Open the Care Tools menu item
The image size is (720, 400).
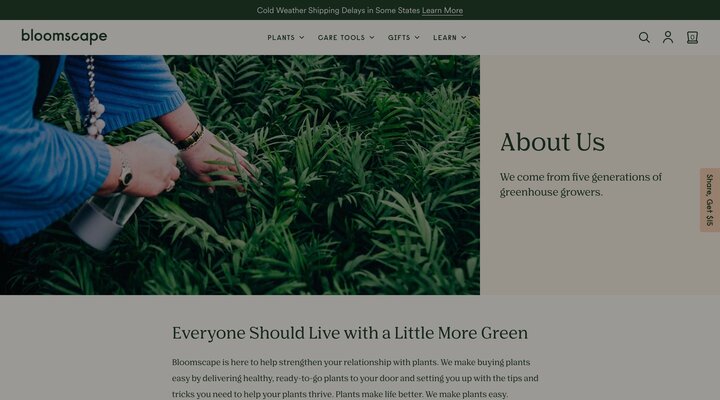[341, 38]
